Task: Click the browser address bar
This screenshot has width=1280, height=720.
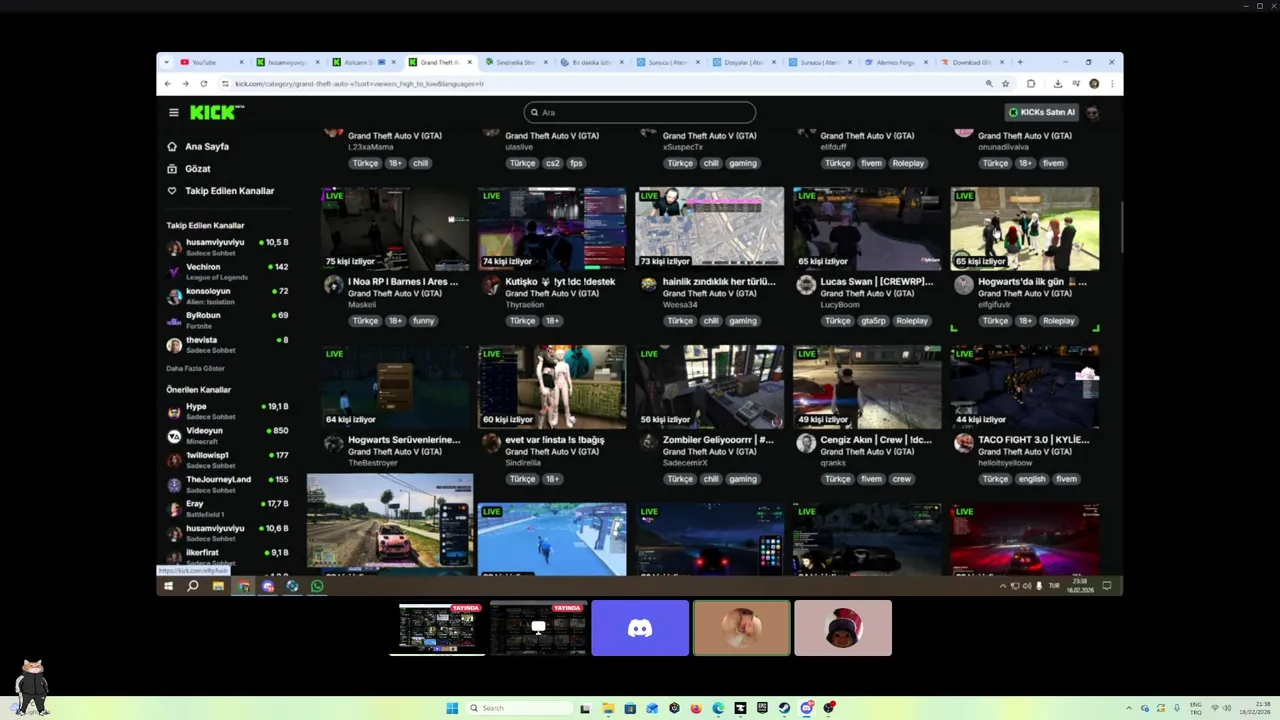Action: (600, 84)
